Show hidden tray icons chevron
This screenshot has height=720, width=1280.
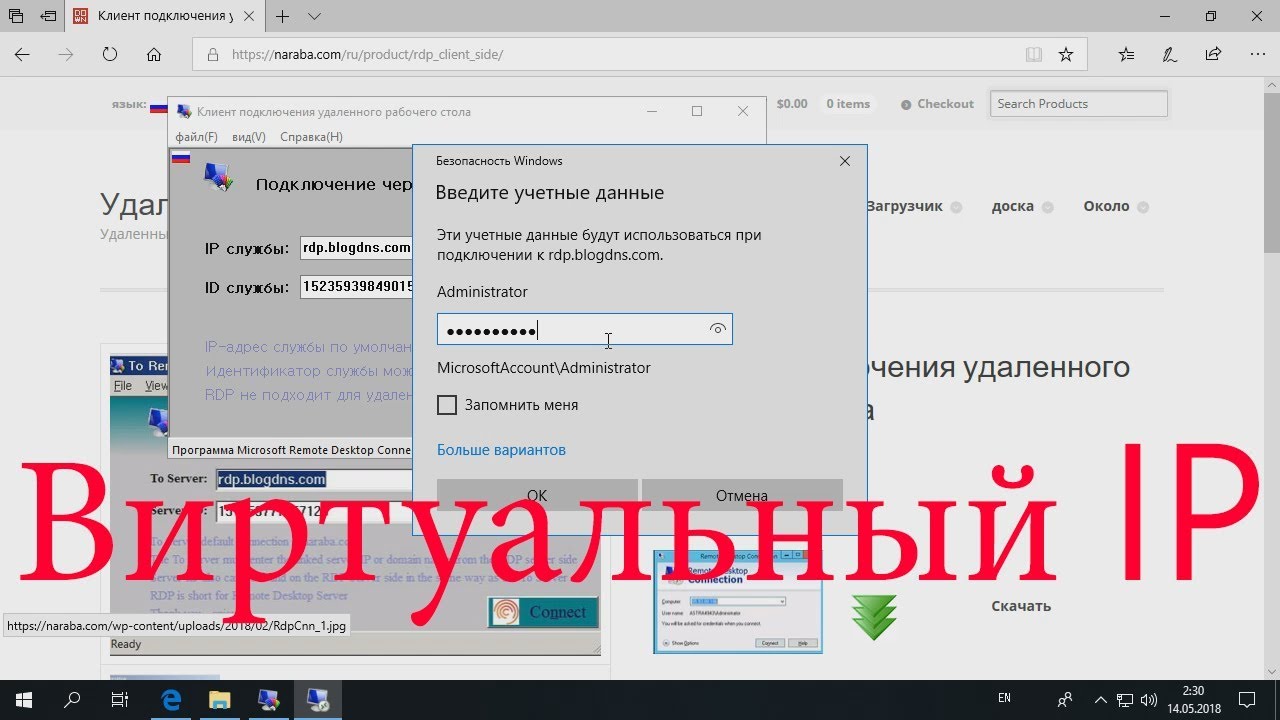1101,699
